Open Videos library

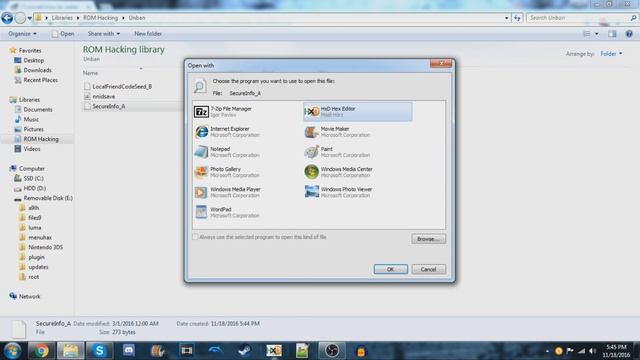(x=32, y=149)
